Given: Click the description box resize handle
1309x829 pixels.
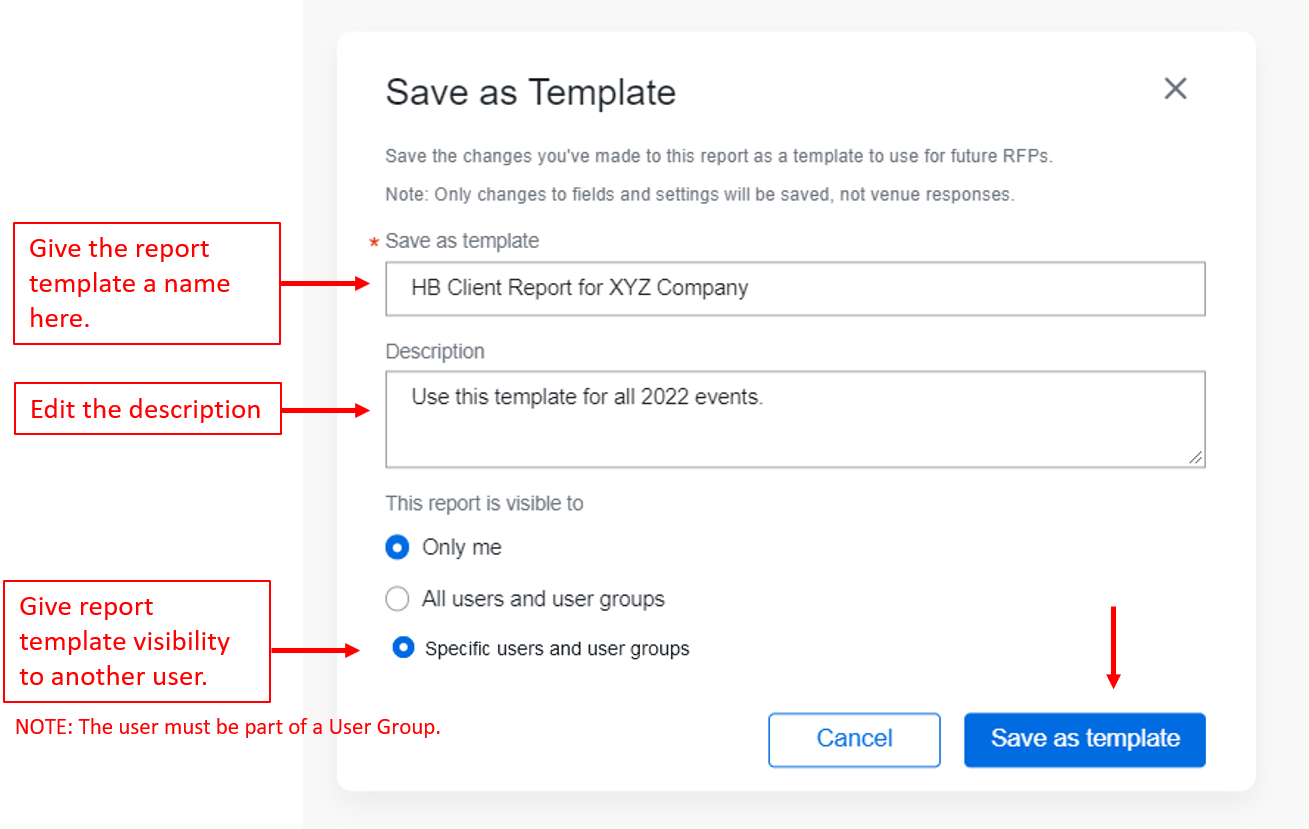Looking at the screenshot, I should pyautogui.click(x=1196, y=459).
